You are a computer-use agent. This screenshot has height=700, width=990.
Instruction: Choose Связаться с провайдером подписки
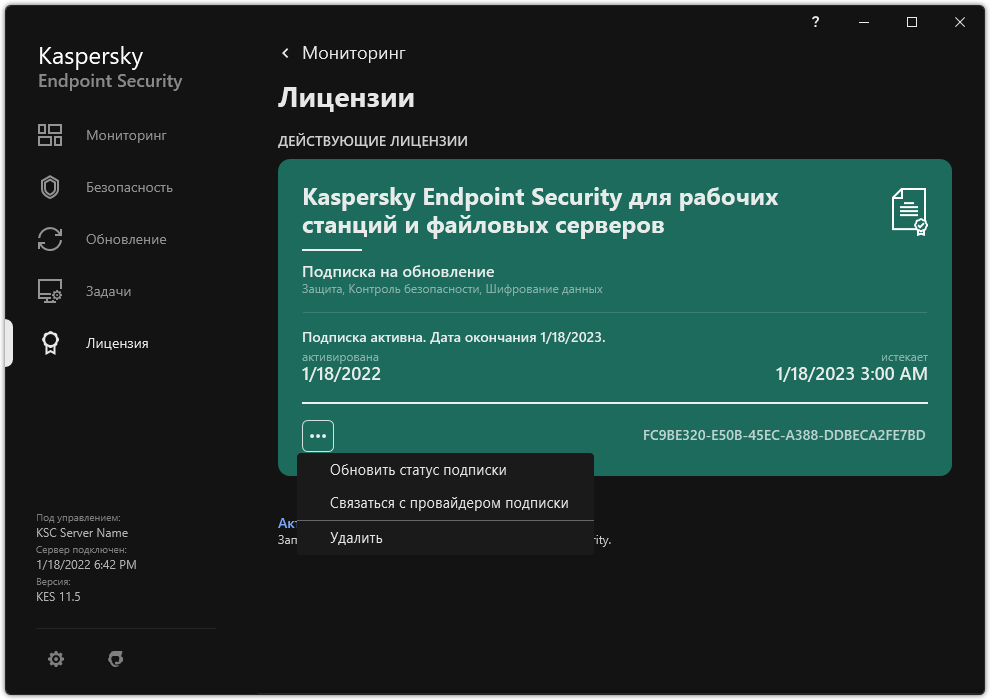click(451, 503)
